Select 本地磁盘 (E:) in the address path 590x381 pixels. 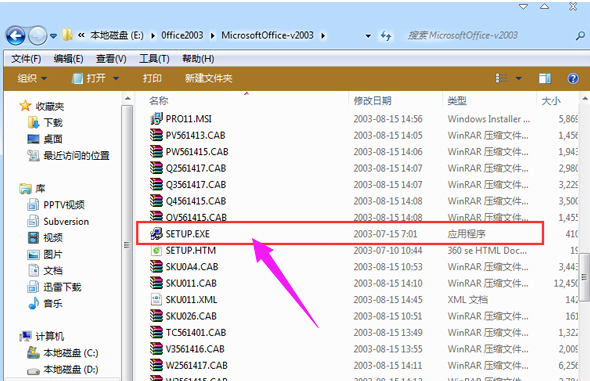[x=117, y=35]
